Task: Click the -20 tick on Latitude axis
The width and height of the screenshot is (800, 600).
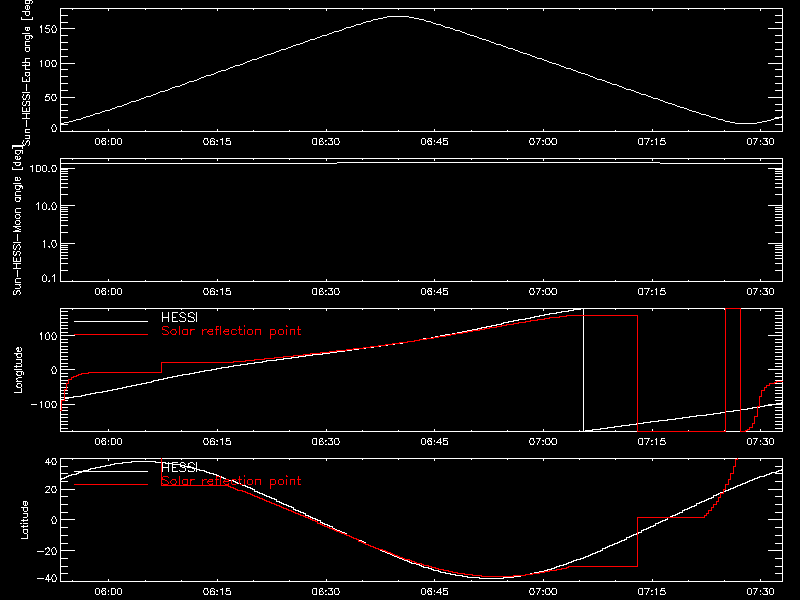Action: (47, 551)
